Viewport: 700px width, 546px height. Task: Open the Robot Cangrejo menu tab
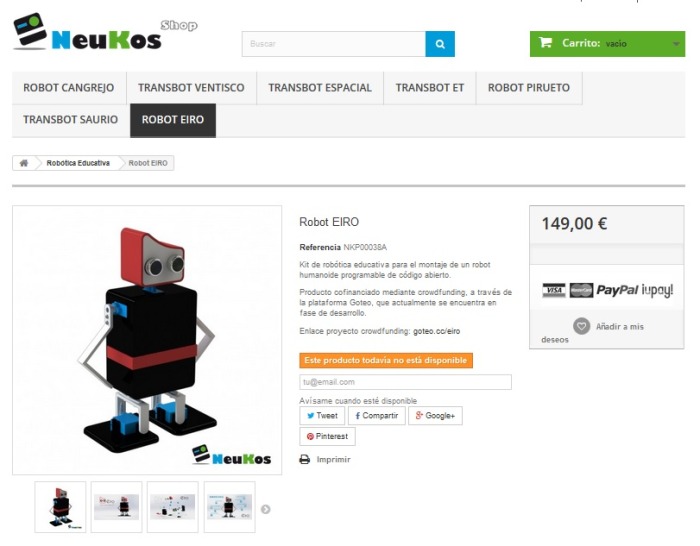[x=69, y=88]
